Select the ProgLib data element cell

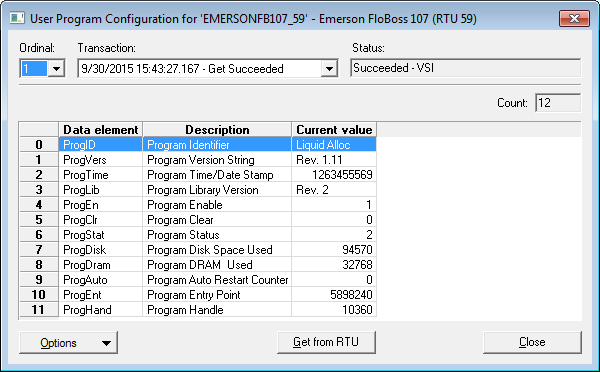tap(101, 190)
